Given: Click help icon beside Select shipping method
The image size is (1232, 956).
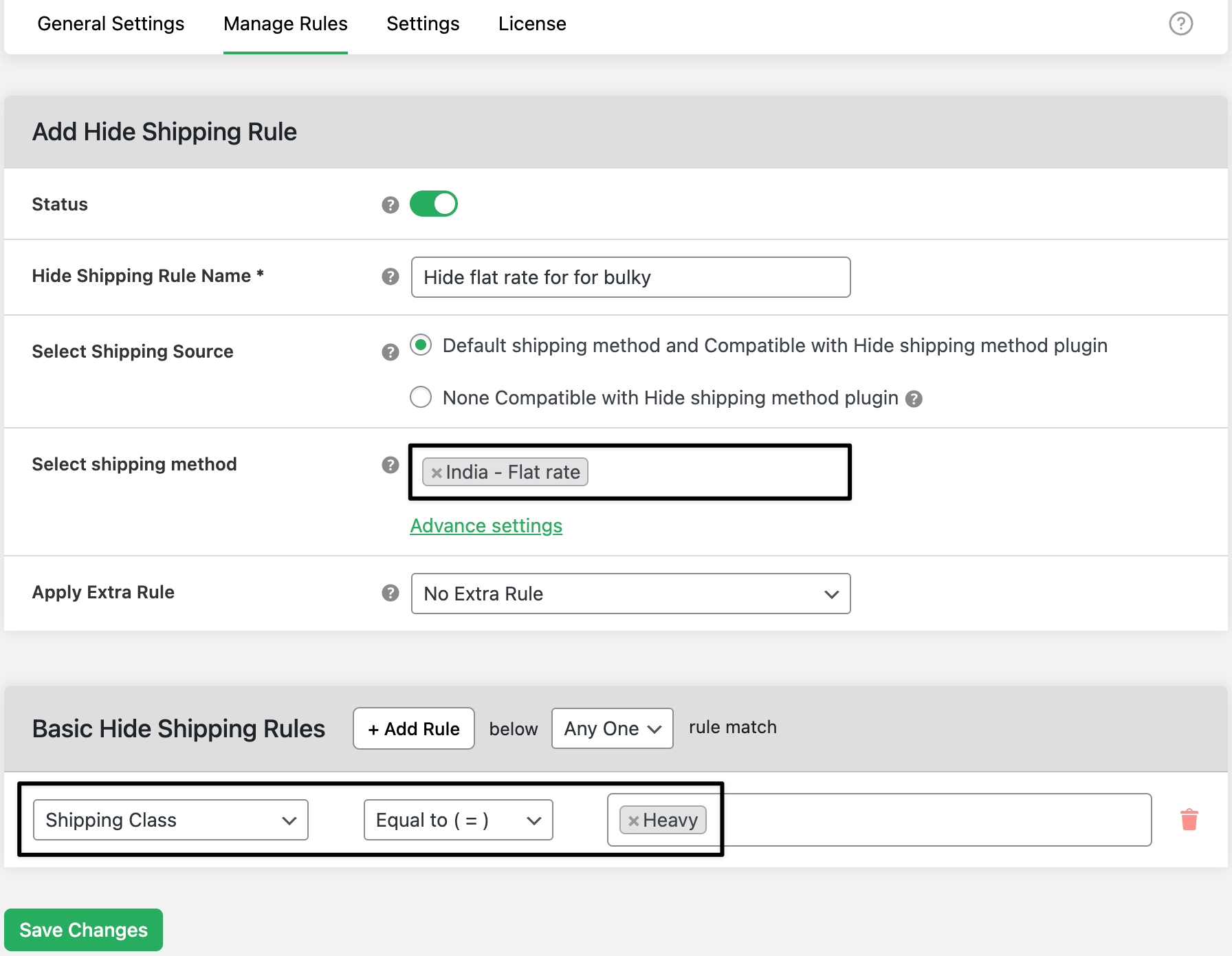Looking at the screenshot, I should point(390,465).
